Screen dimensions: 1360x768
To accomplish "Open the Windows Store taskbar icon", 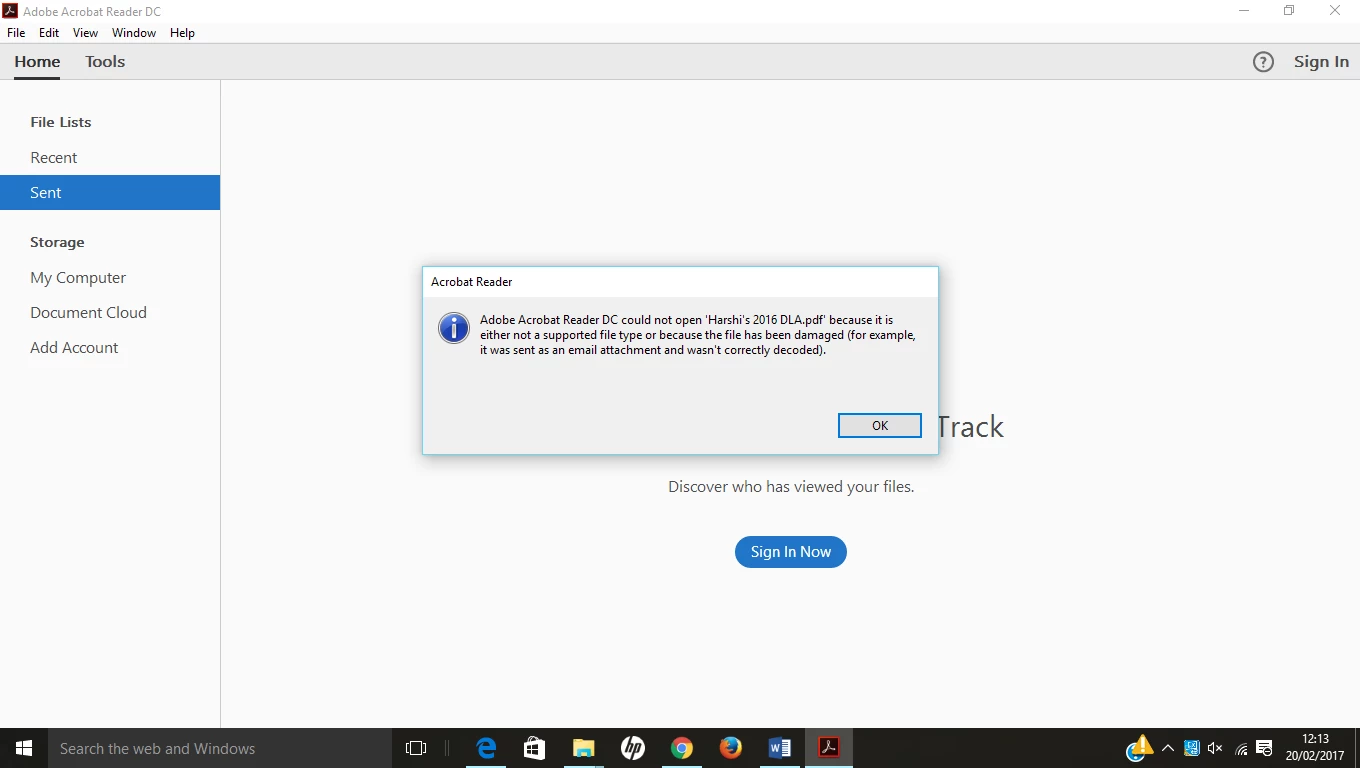I will tap(535, 748).
